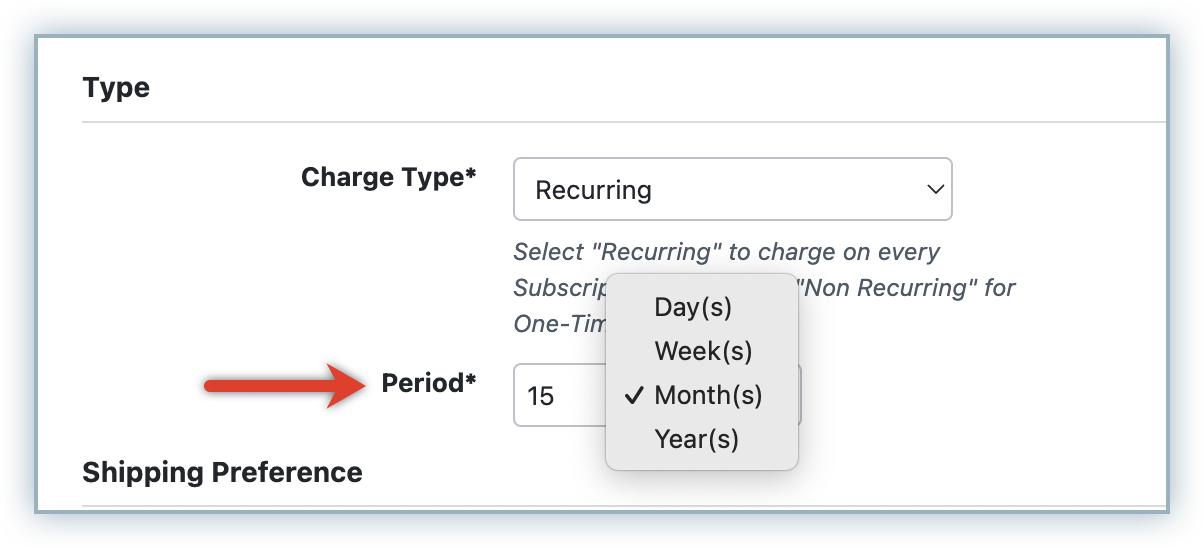This screenshot has height=548, width=1204.
Task: Click the checkmark beside Month(s)
Action: coord(633,396)
